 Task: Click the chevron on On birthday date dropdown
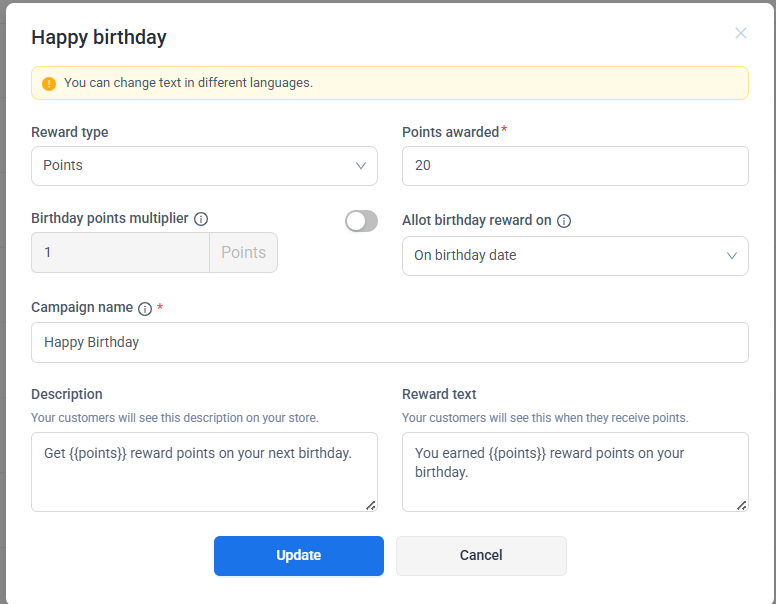coord(732,256)
